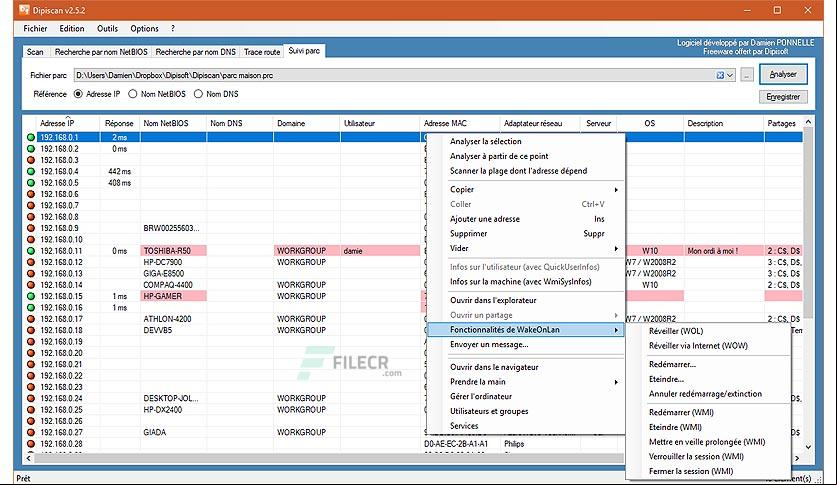
Task: Click the red status dot for 192.168.0.20
Action: (31, 353)
